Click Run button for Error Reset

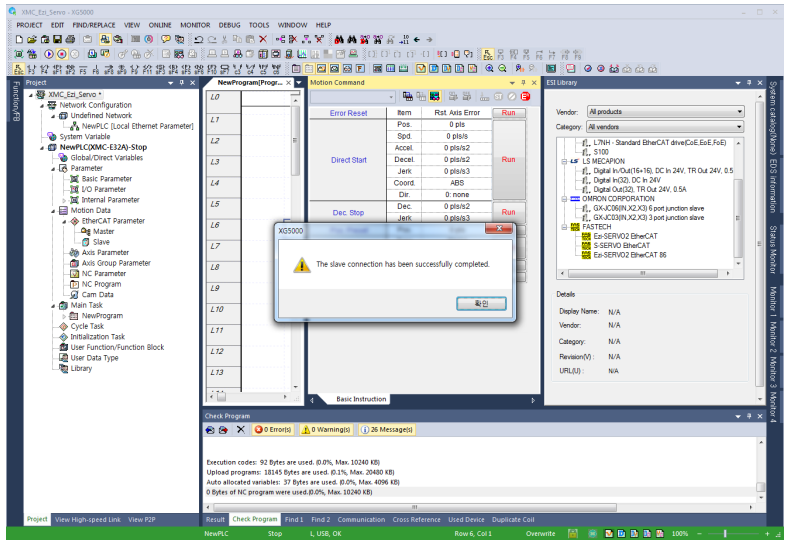508,113
